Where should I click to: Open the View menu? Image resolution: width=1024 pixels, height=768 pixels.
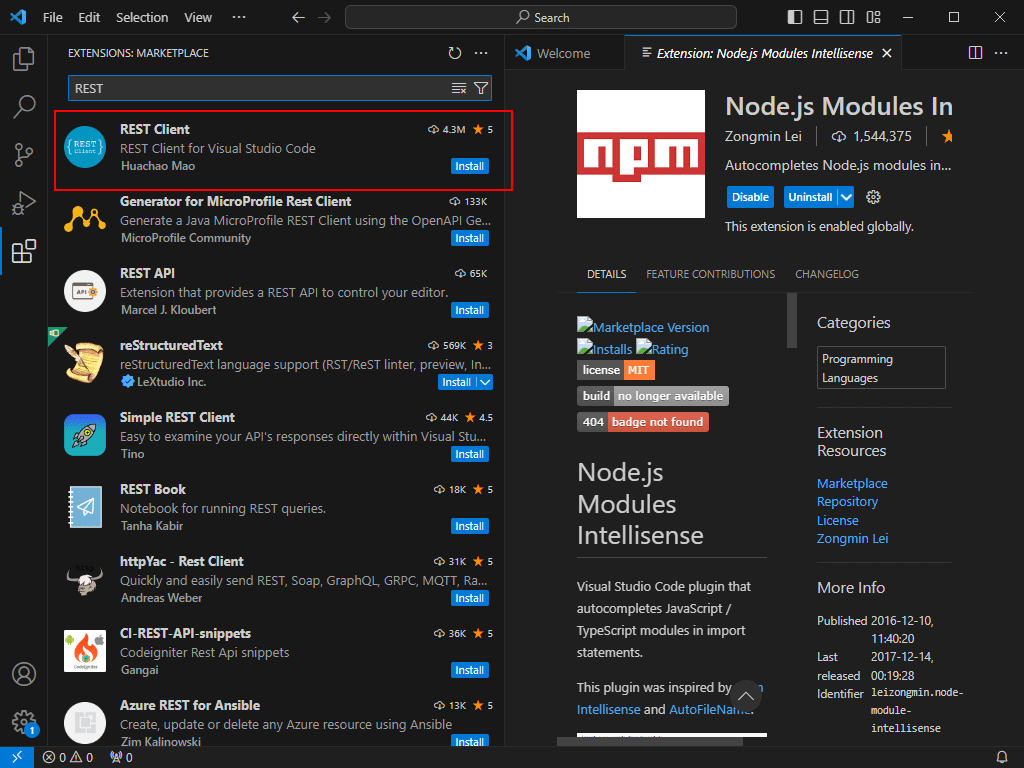198,18
